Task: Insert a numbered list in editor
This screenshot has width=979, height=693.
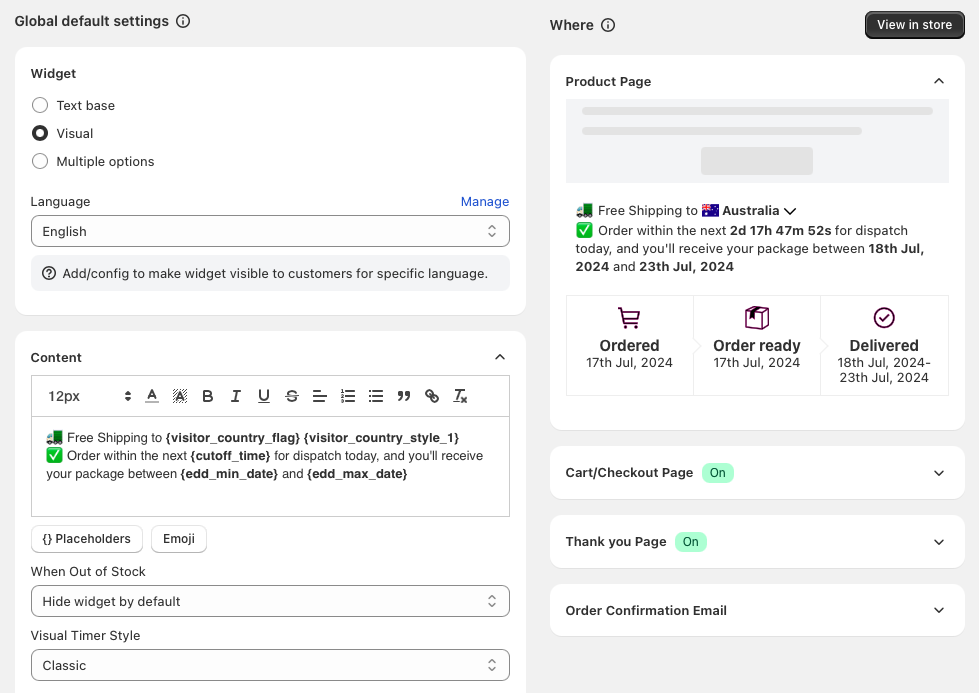Action: click(348, 396)
